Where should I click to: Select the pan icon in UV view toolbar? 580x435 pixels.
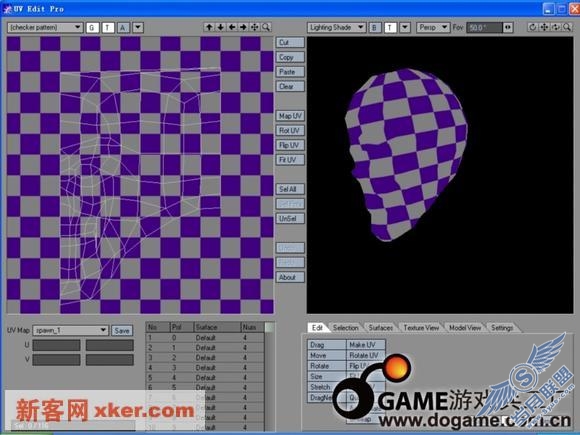255,27
